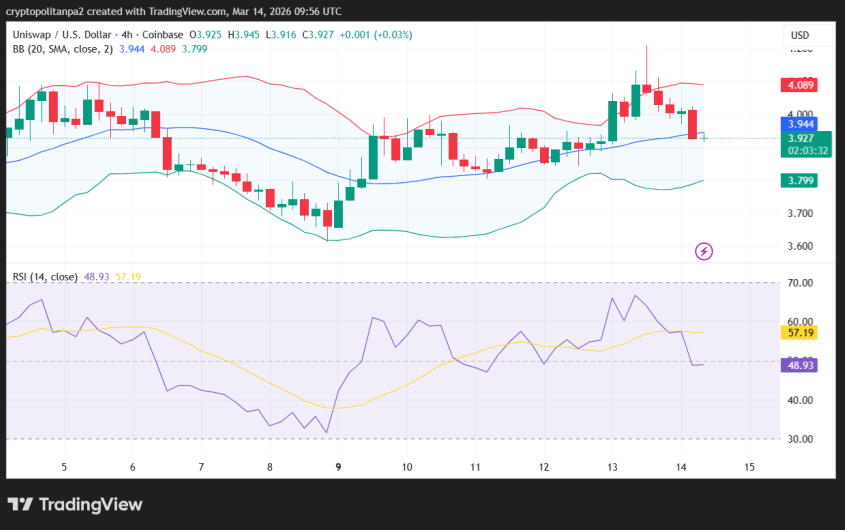The width and height of the screenshot is (845, 530).
Task: Click the purple 48.93 RSI value label
Action: point(800,366)
